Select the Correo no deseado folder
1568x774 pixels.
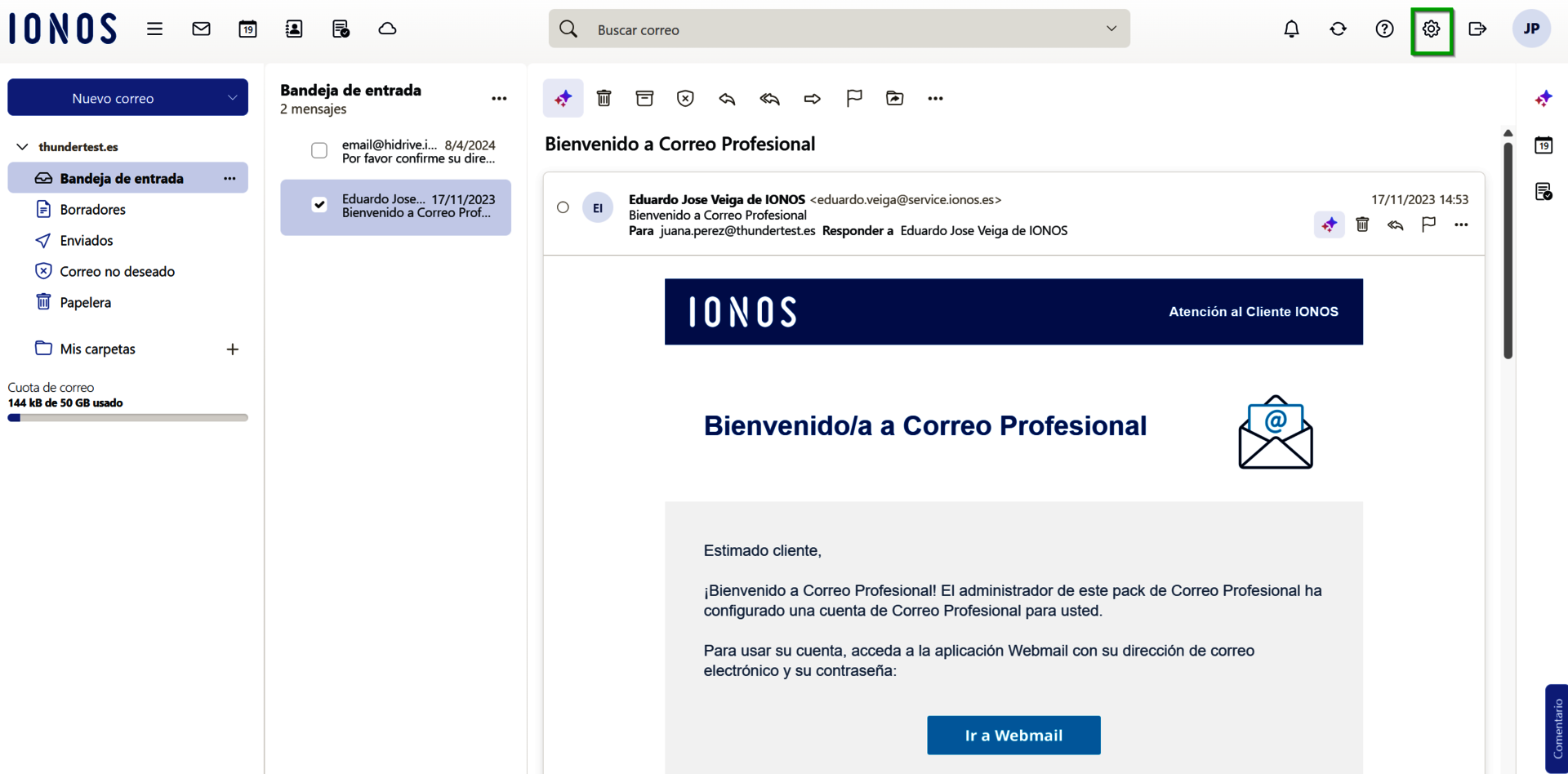click(x=118, y=271)
